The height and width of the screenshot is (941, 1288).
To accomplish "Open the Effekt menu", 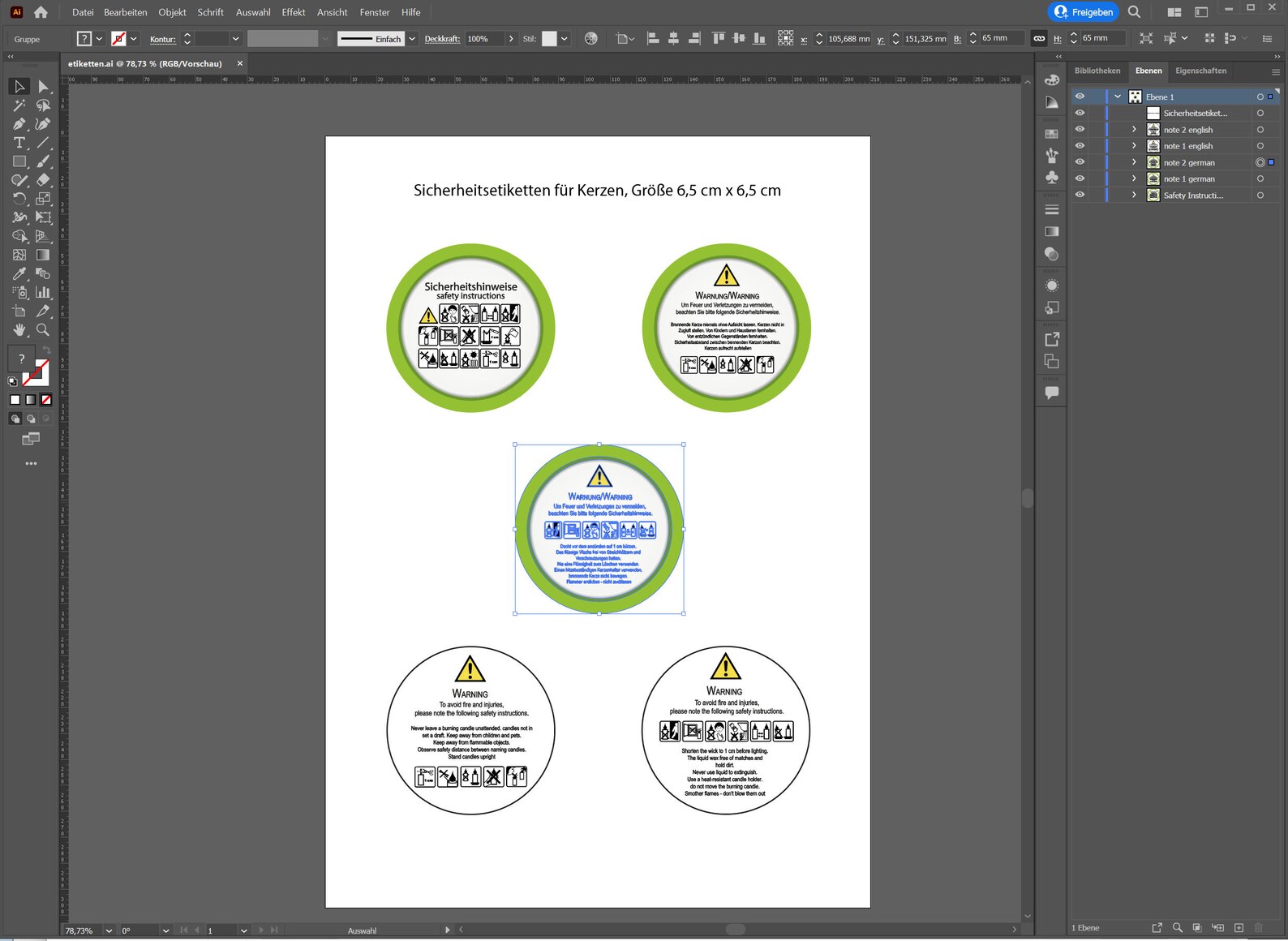I will click(x=294, y=12).
